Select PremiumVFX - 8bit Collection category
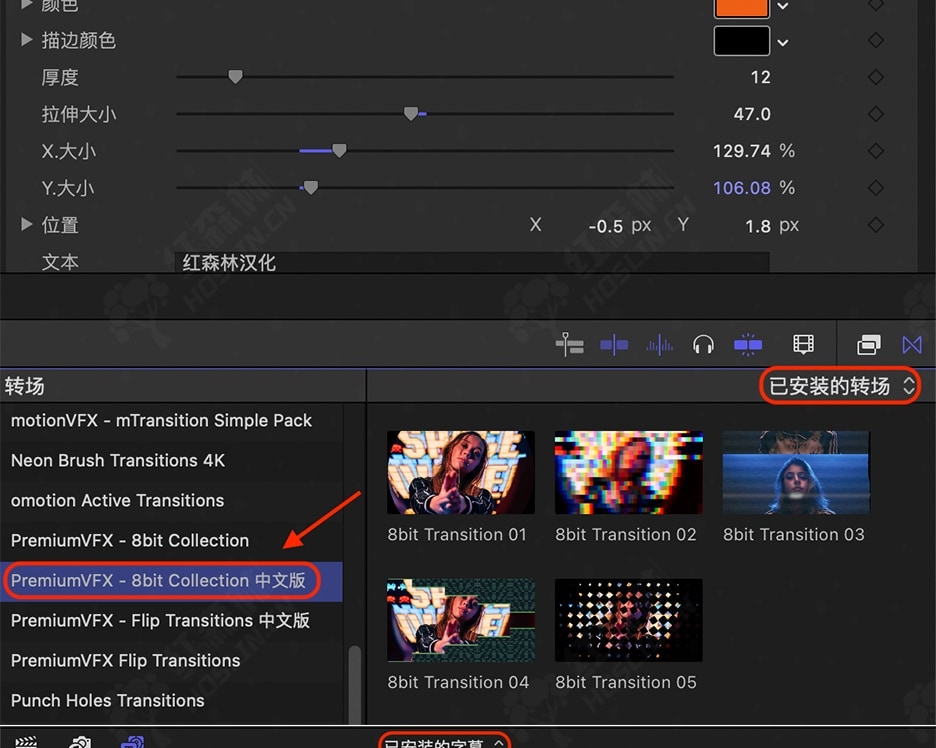 pyautogui.click(x=171, y=541)
